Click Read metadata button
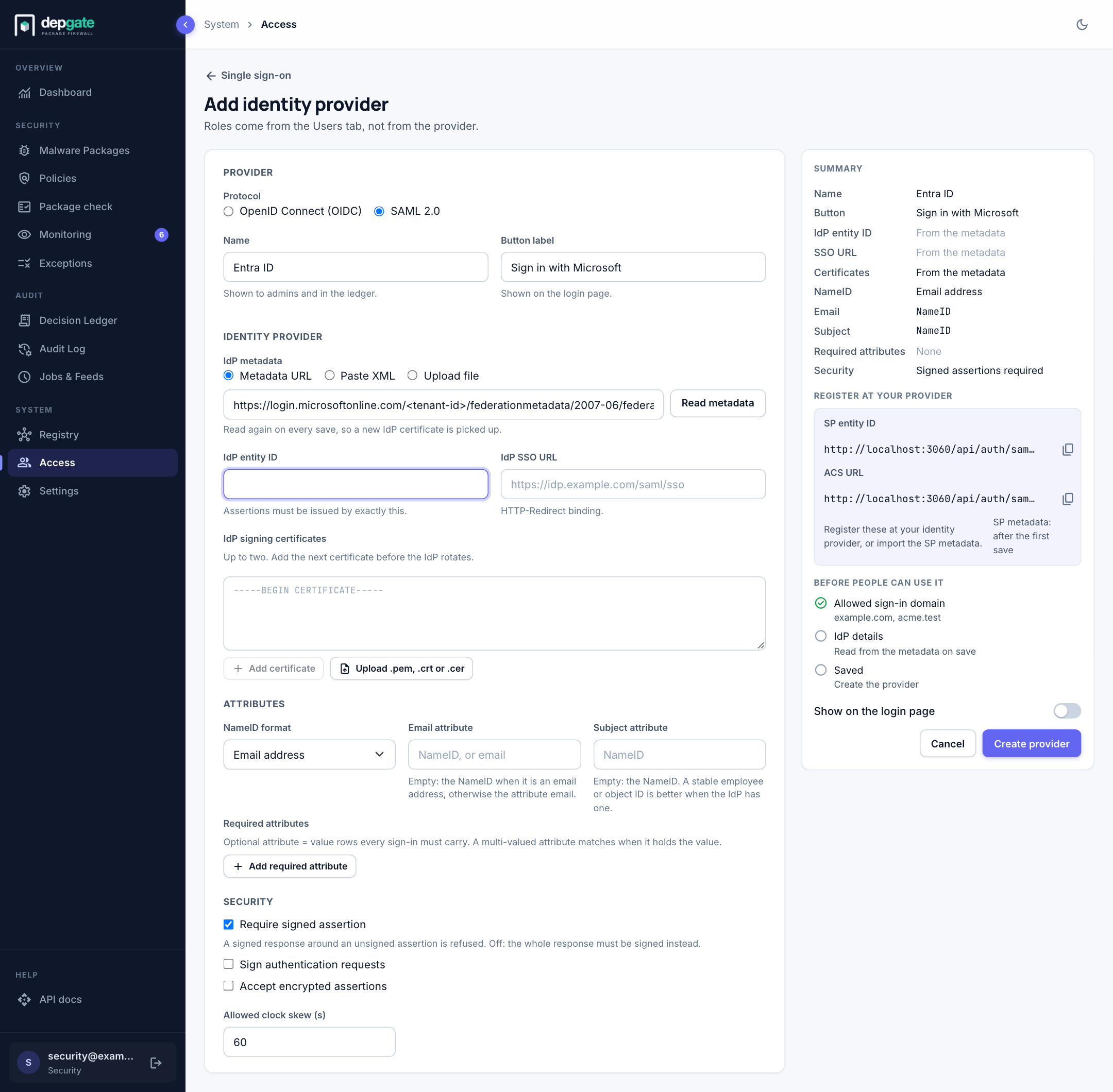Viewport: 1113px width, 1092px height. (717, 403)
